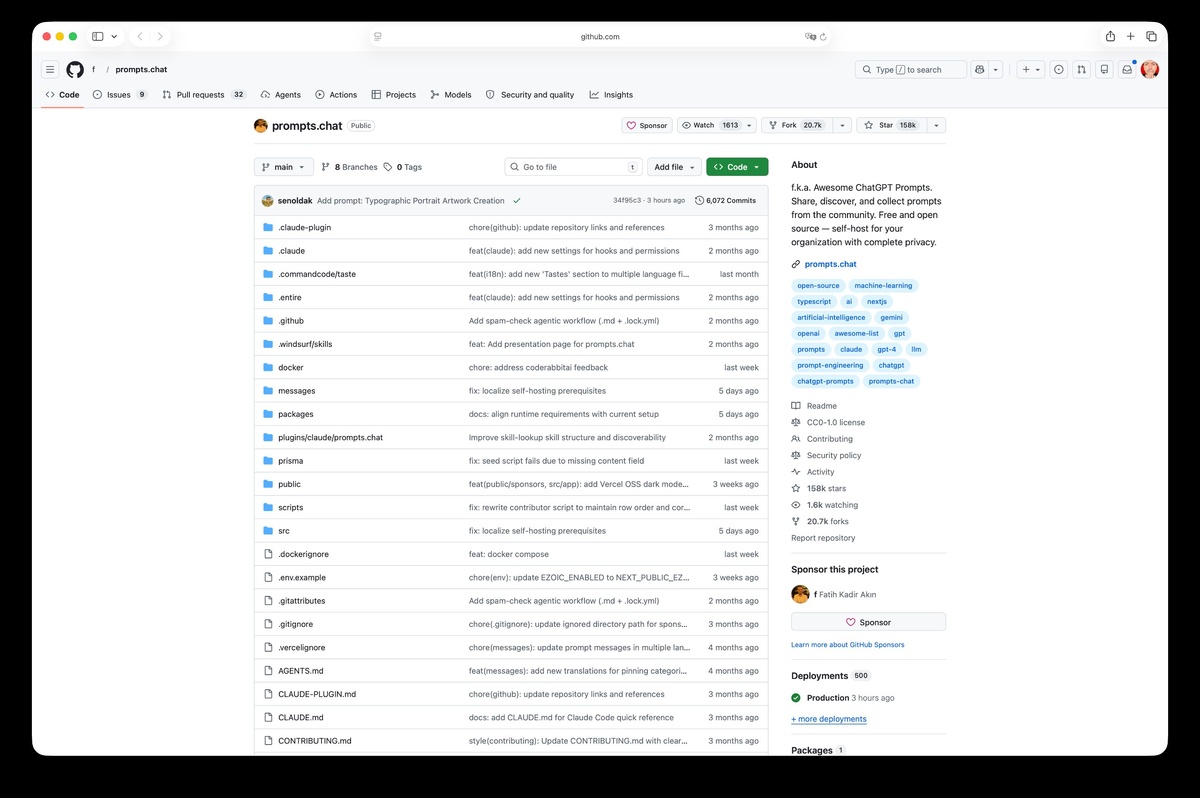Screen dimensions: 1200x798
Task: Star the prompts.chat repository
Action: point(890,125)
